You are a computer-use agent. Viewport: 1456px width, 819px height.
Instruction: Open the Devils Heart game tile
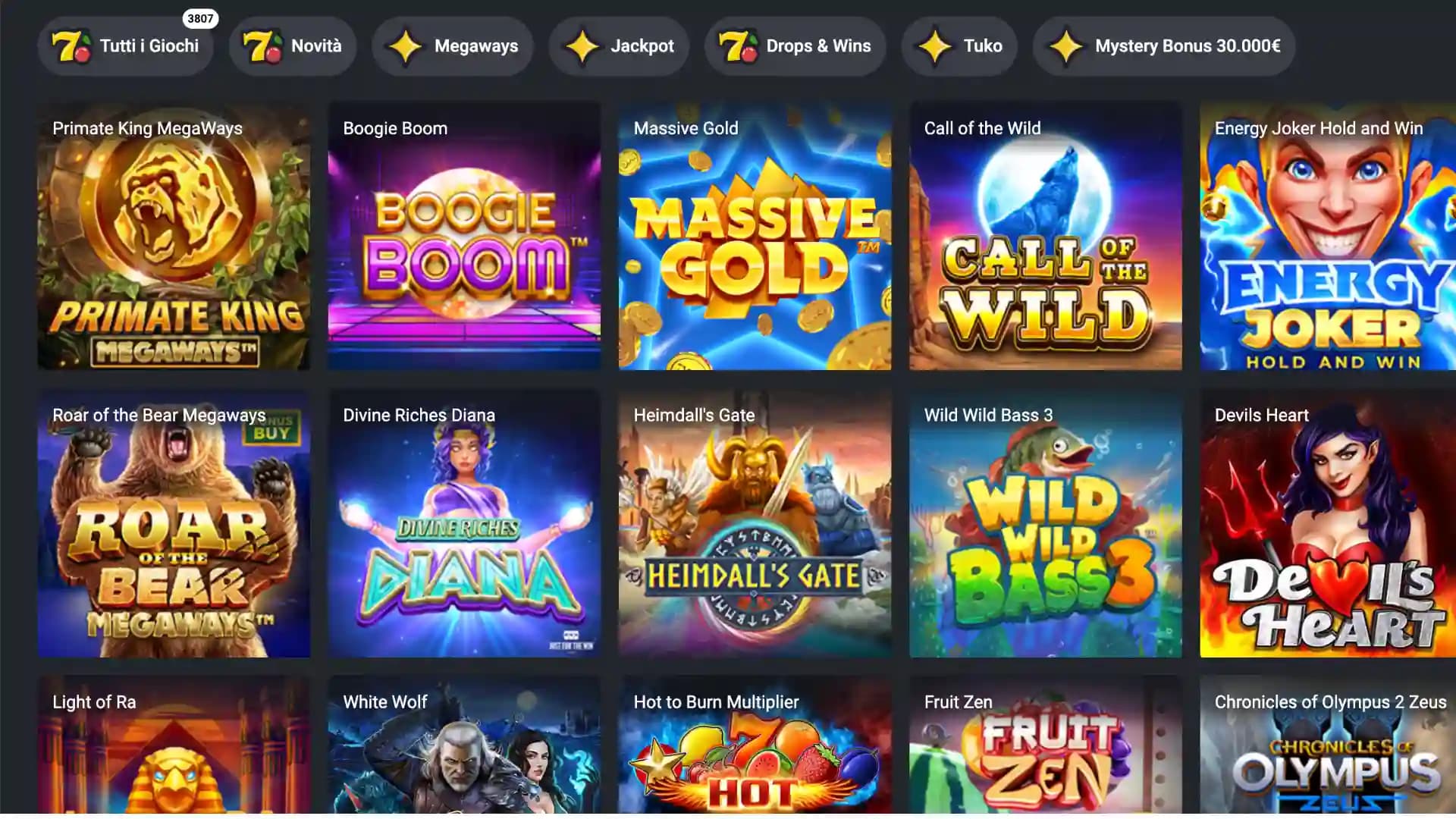(1328, 523)
